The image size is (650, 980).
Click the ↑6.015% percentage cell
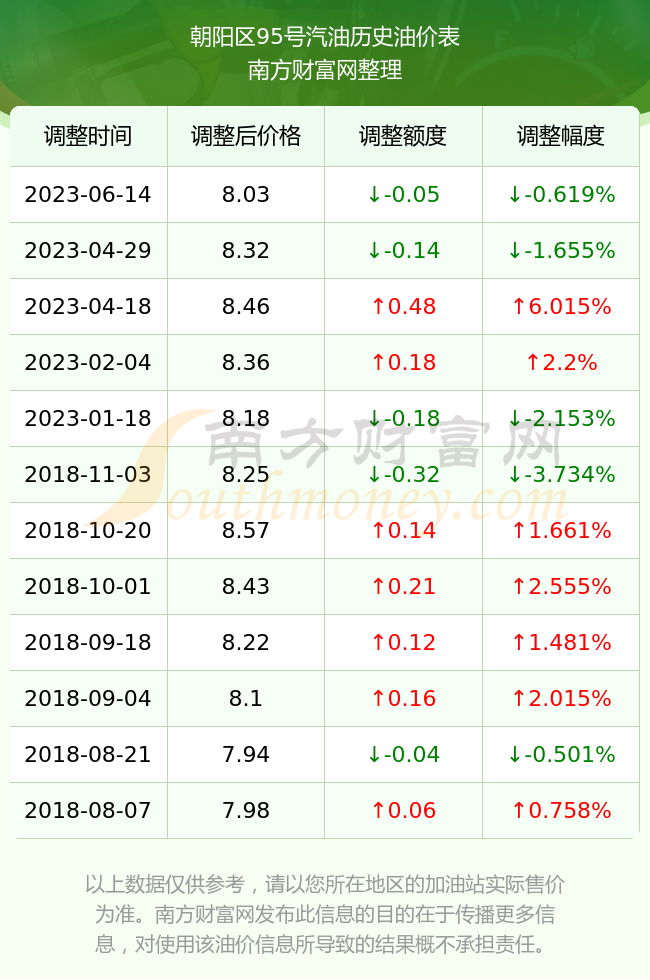pos(561,307)
